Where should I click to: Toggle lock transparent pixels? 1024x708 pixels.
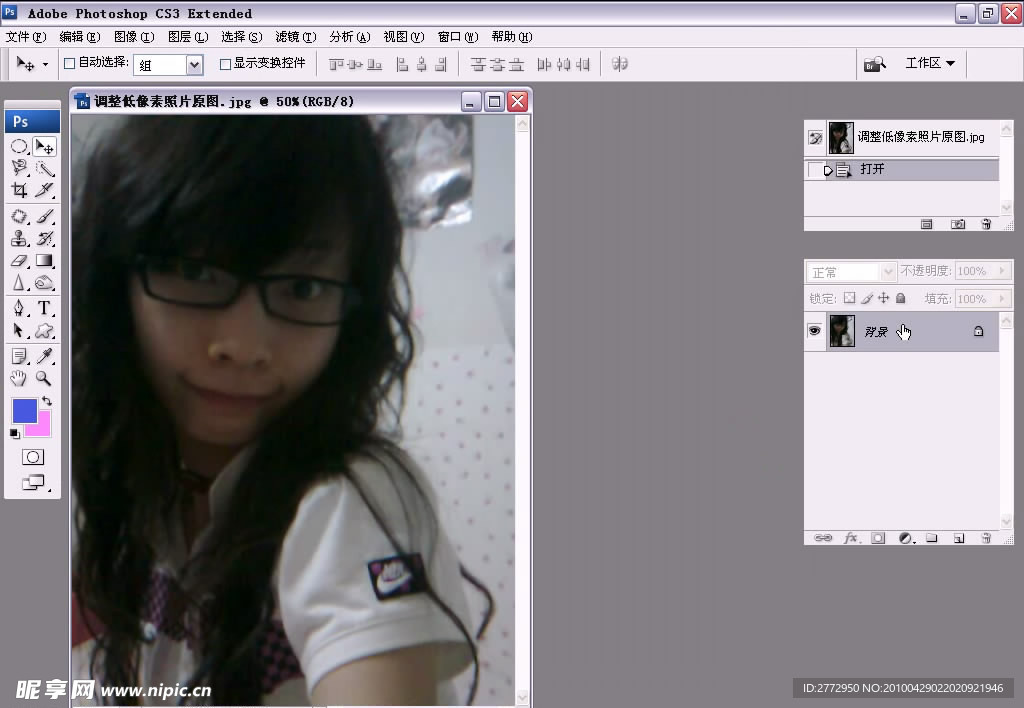click(x=849, y=298)
